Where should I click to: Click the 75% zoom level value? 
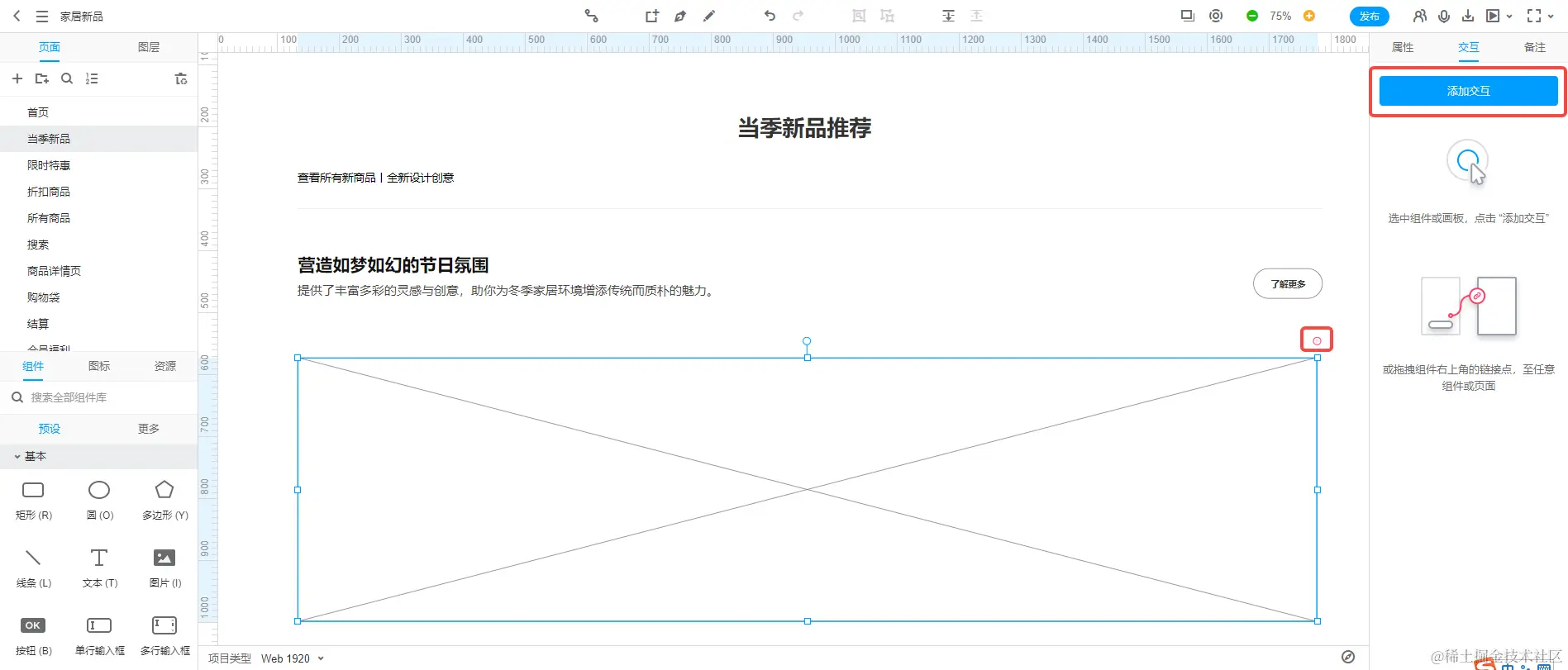point(1280,16)
